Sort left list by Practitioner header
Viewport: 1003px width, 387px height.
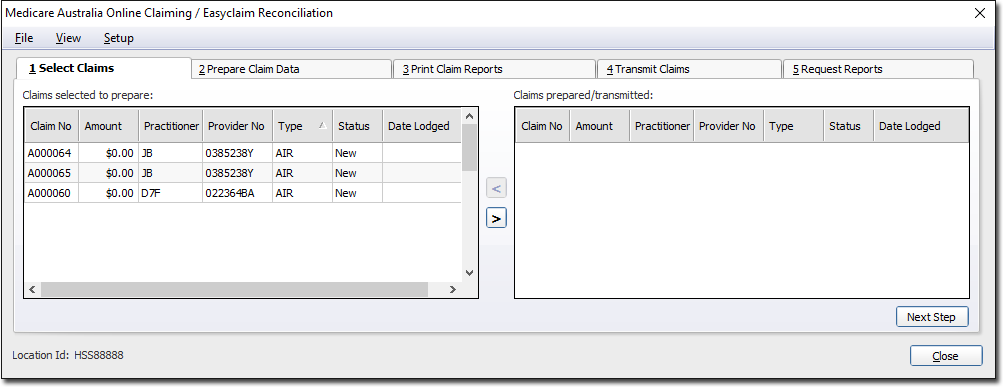171,126
